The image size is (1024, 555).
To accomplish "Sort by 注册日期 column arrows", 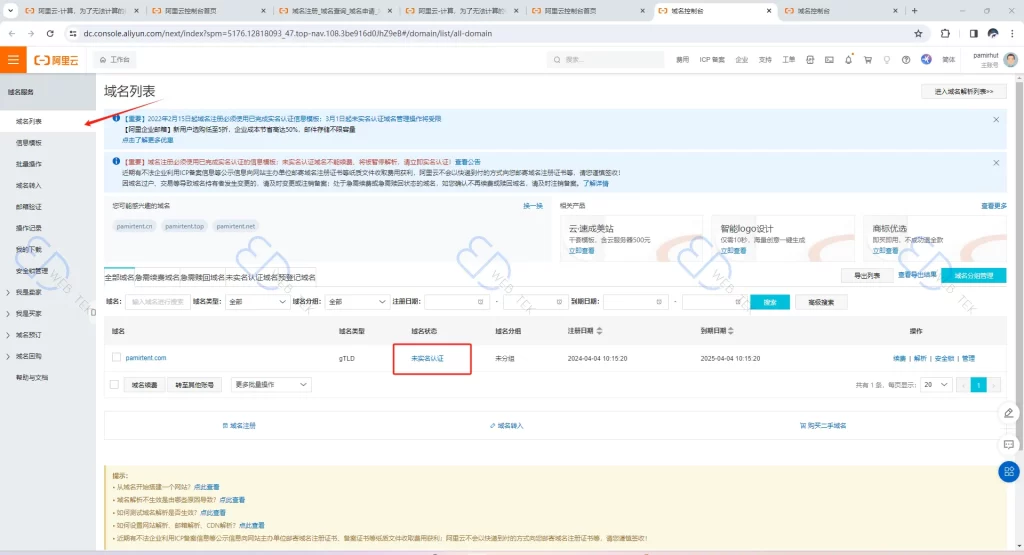I will tap(600, 331).
